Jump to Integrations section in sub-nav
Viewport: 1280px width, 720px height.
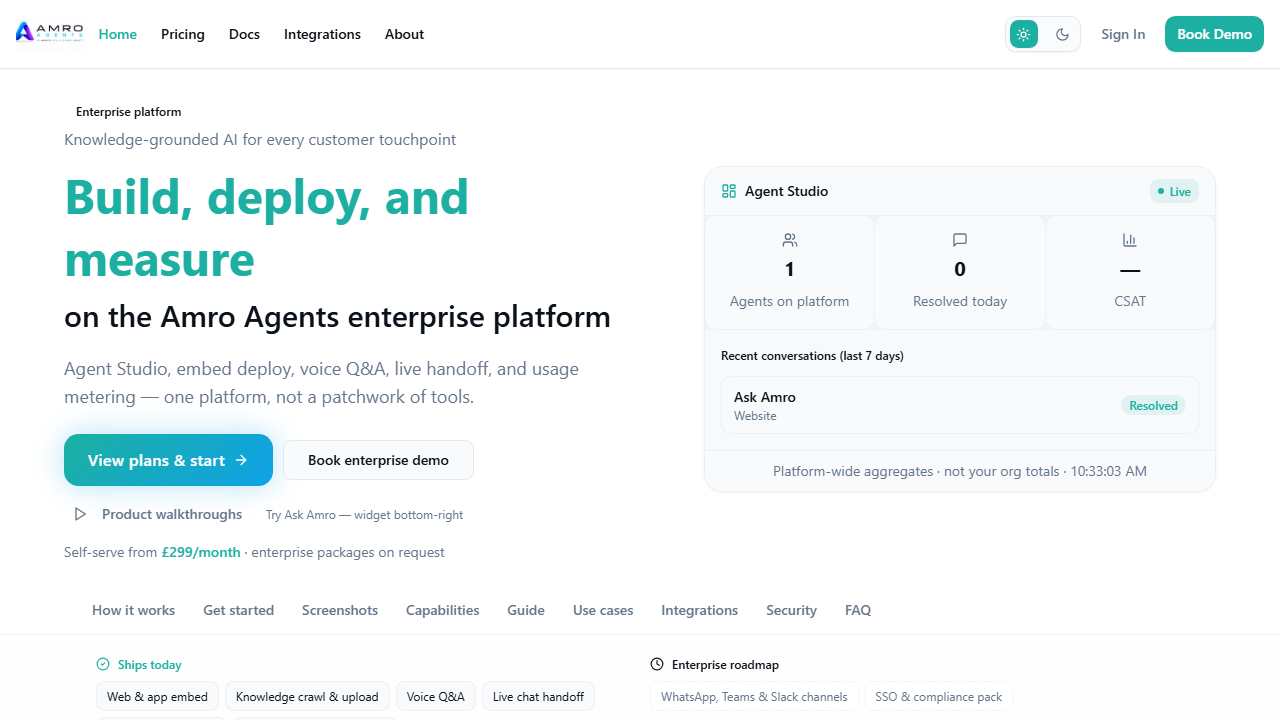[x=699, y=610]
